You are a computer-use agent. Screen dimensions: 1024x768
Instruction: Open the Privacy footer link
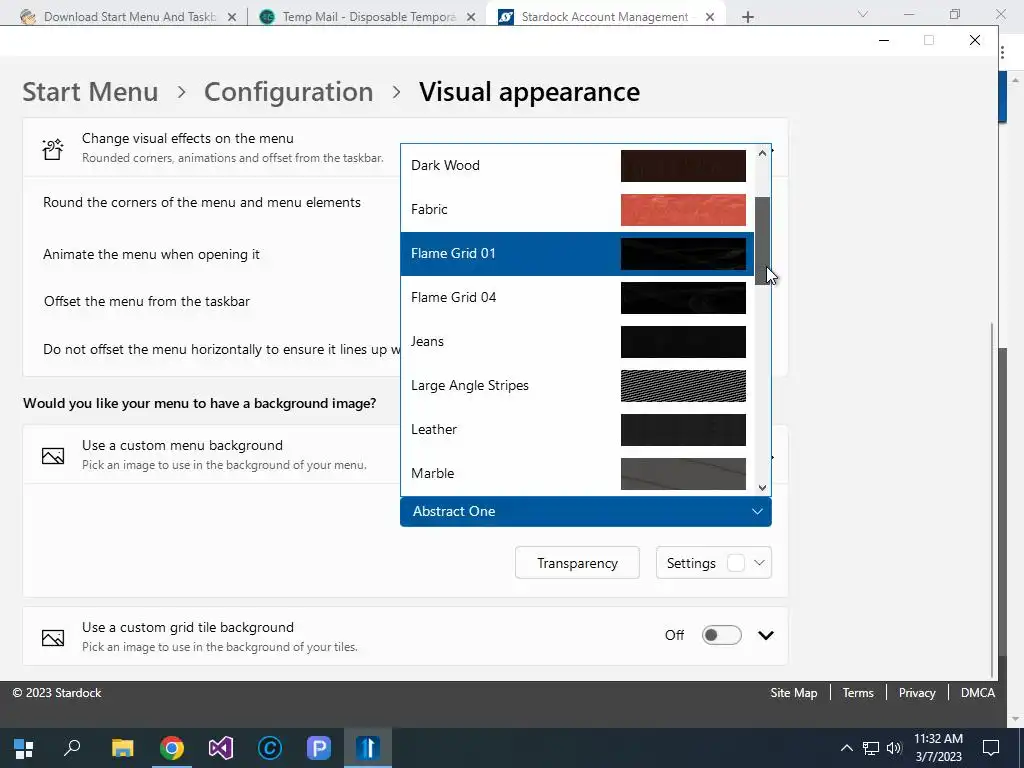[x=917, y=693]
